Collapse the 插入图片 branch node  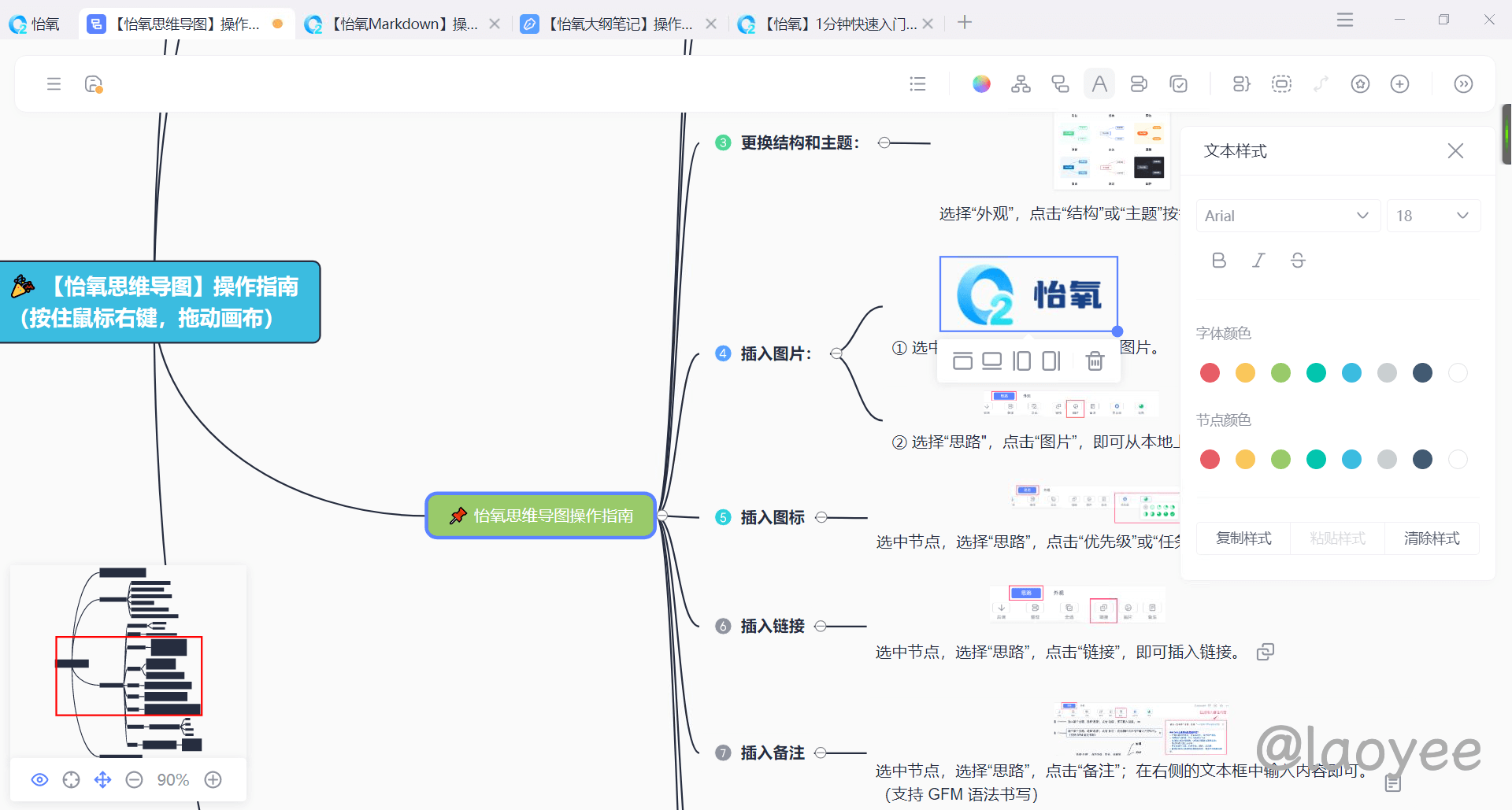[836, 353]
